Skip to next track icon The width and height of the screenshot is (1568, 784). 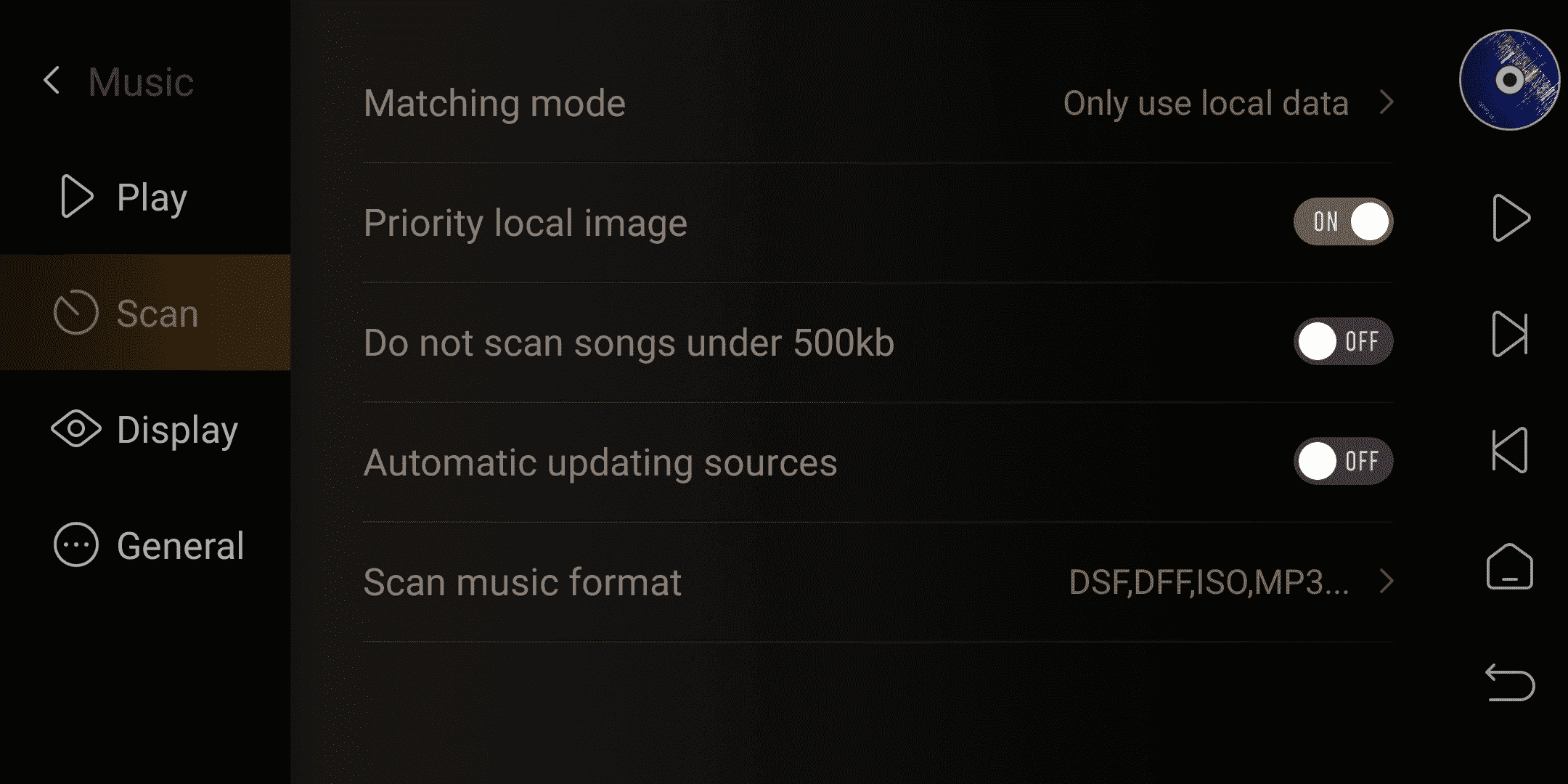click(1510, 334)
